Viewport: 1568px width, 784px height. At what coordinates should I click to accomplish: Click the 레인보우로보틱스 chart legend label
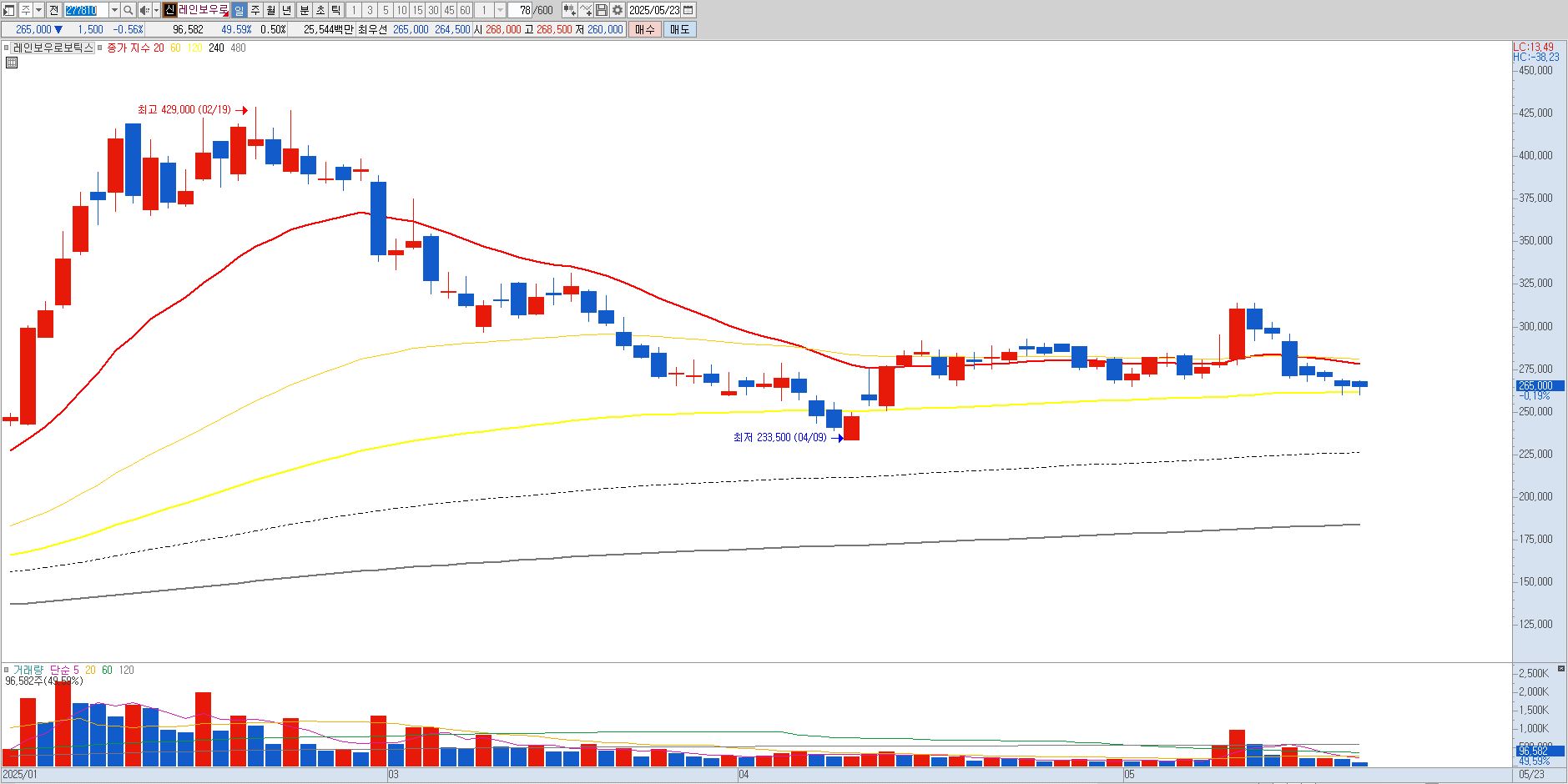click(x=54, y=48)
